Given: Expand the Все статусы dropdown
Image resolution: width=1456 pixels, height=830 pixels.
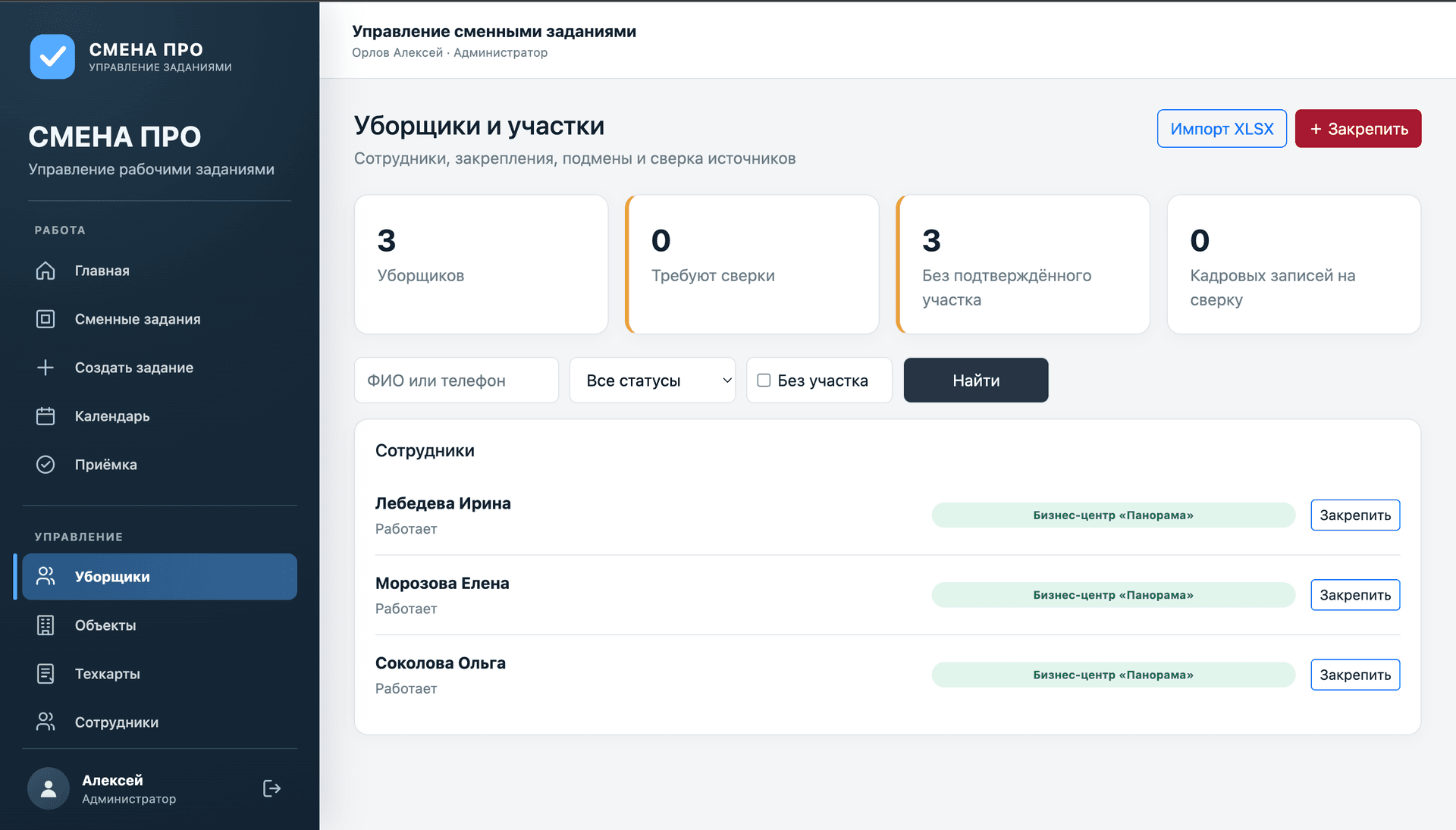Looking at the screenshot, I should point(653,381).
